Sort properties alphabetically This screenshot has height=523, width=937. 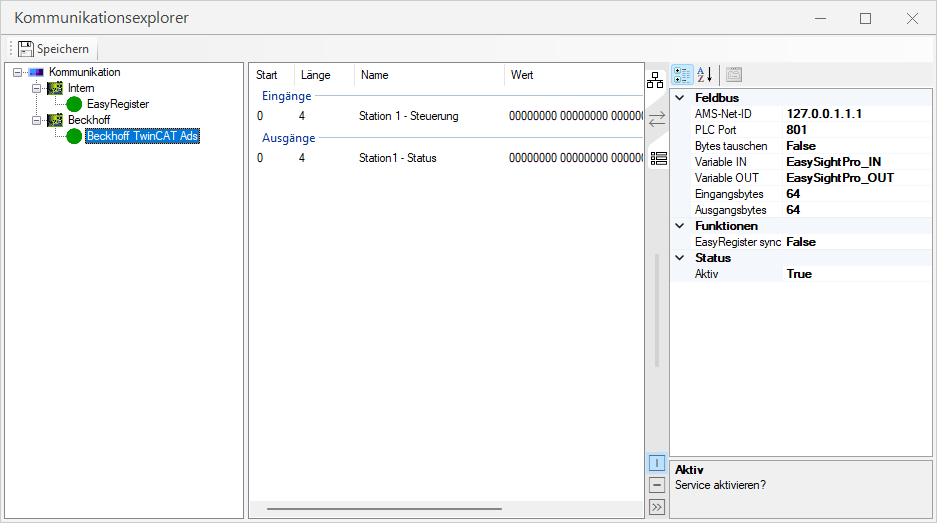(704, 74)
